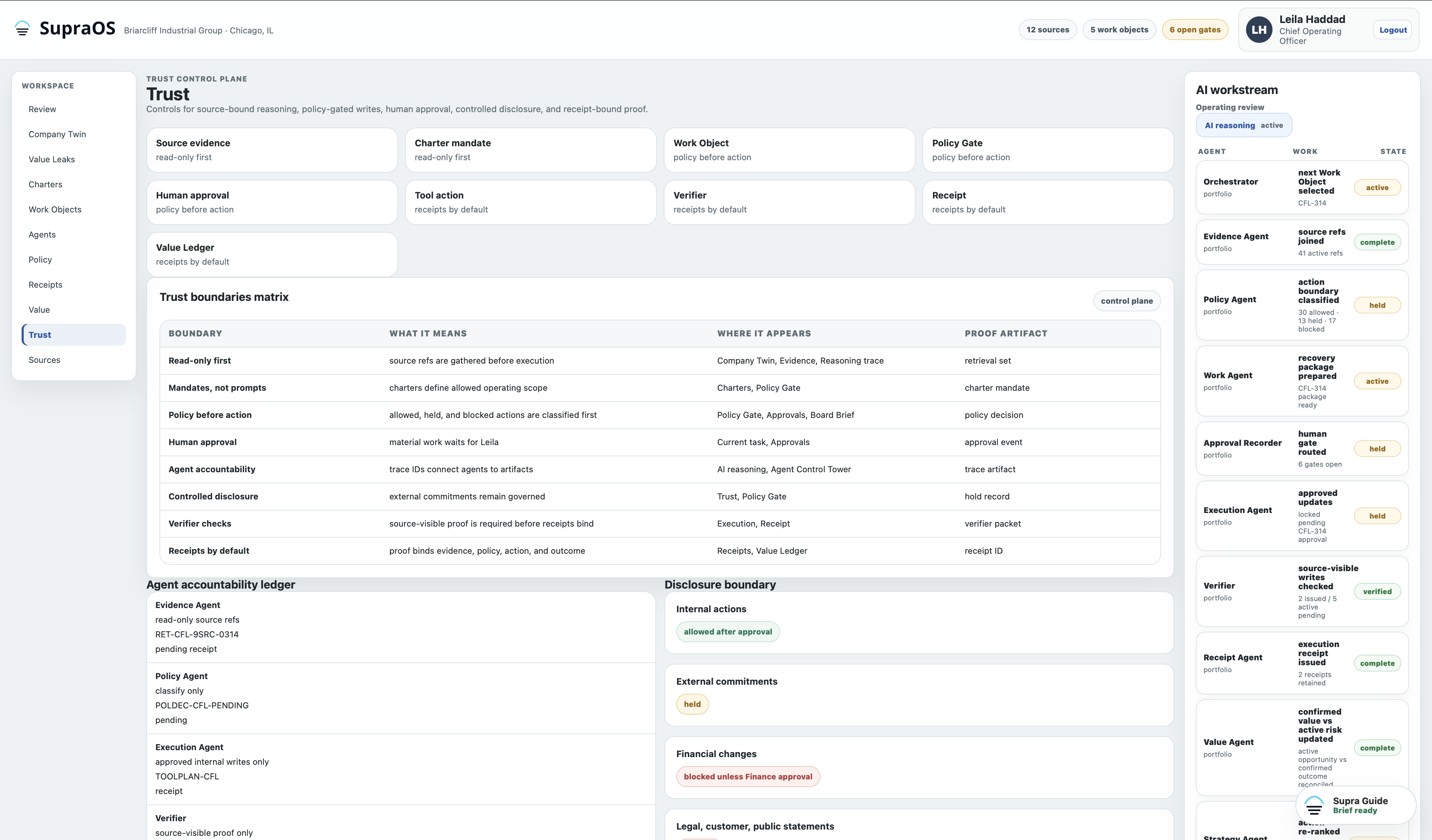Click the held badge under External commitments
1432x840 pixels.
(x=692, y=704)
